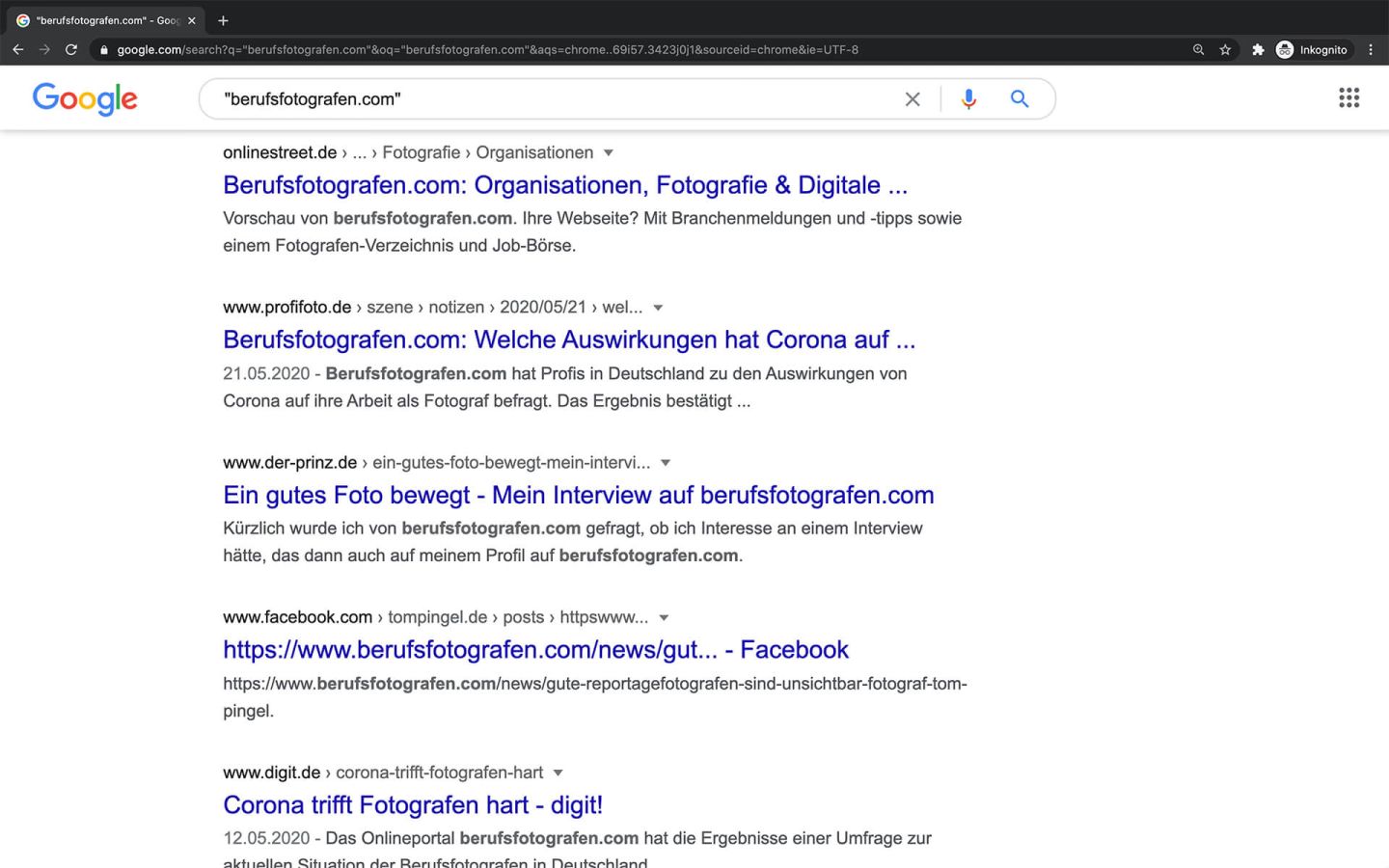
Task: Bookmark this page with the star icon
Action: (1225, 50)
